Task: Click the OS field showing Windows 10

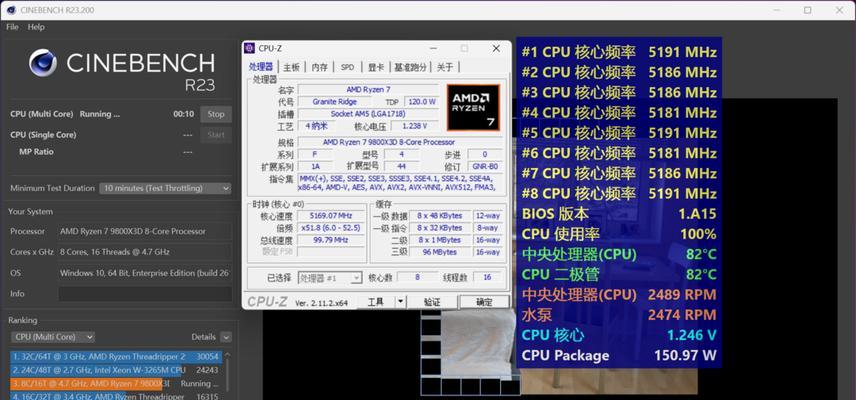Action: (x=145, y=273)
